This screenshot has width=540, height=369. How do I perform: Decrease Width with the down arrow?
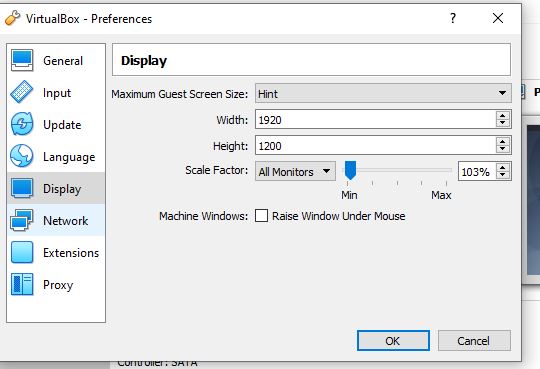point(503,123)
